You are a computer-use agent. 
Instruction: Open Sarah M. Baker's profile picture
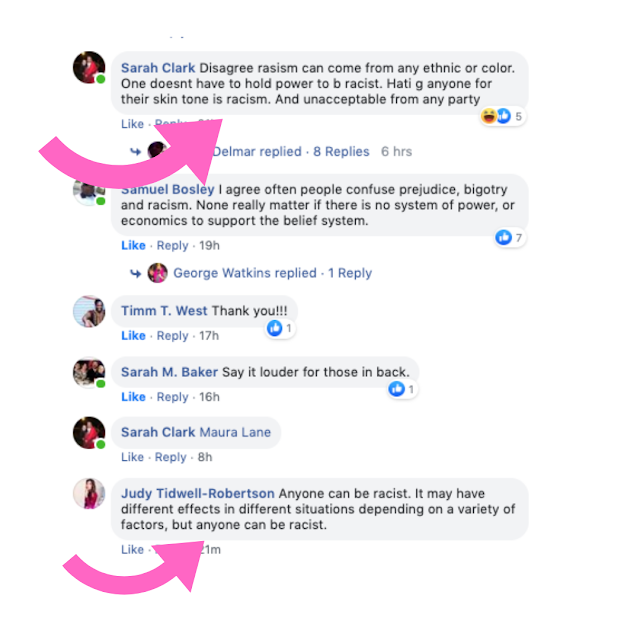(89, 372)
